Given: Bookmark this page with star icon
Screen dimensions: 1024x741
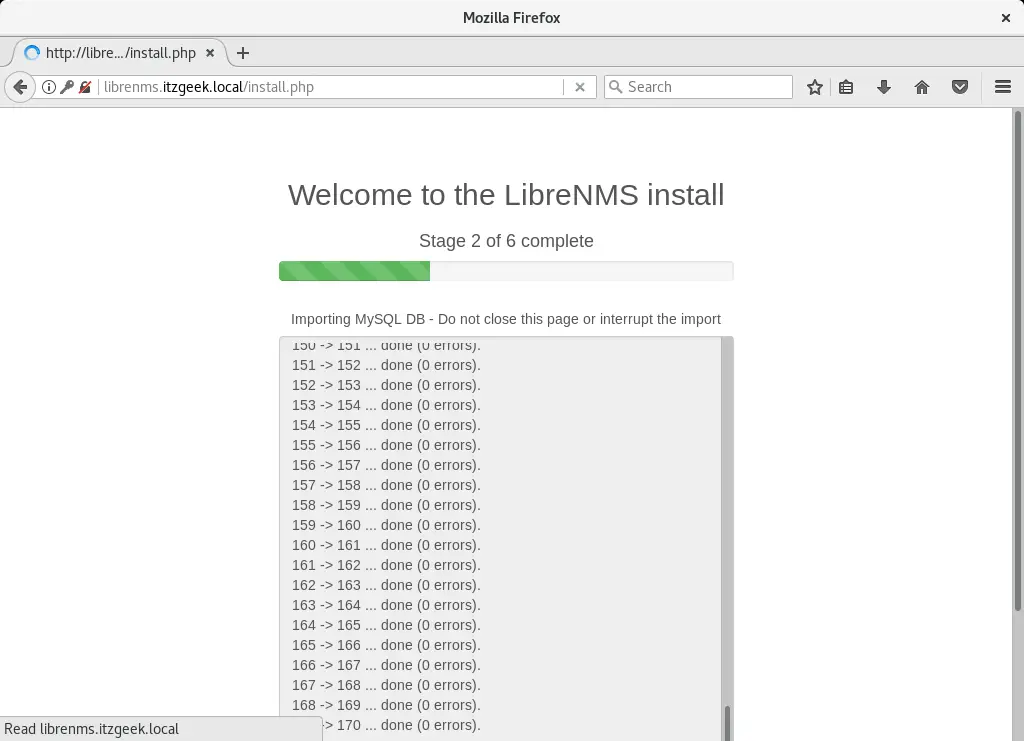Looking at the screenshot, I should click(x=815, y=87).
